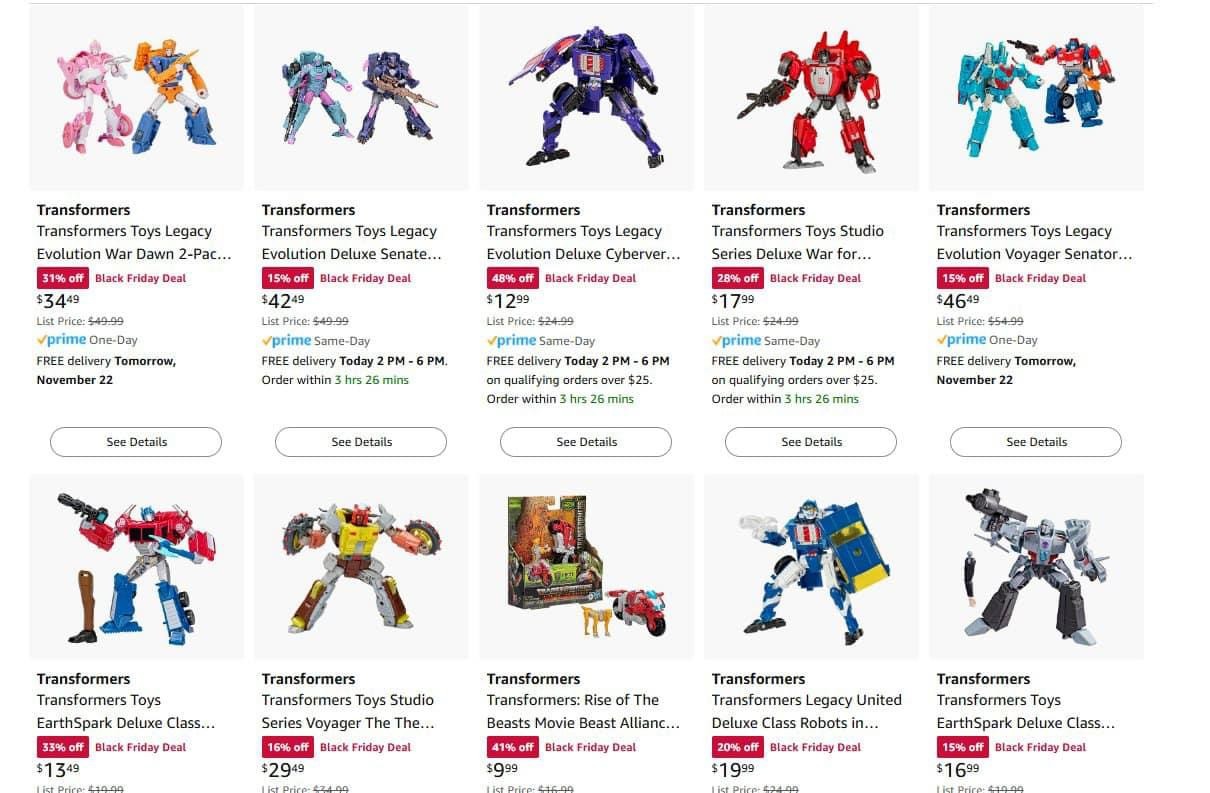
Task: Open the red Studio Series War for Cybertron image
Action: [811, 97]
